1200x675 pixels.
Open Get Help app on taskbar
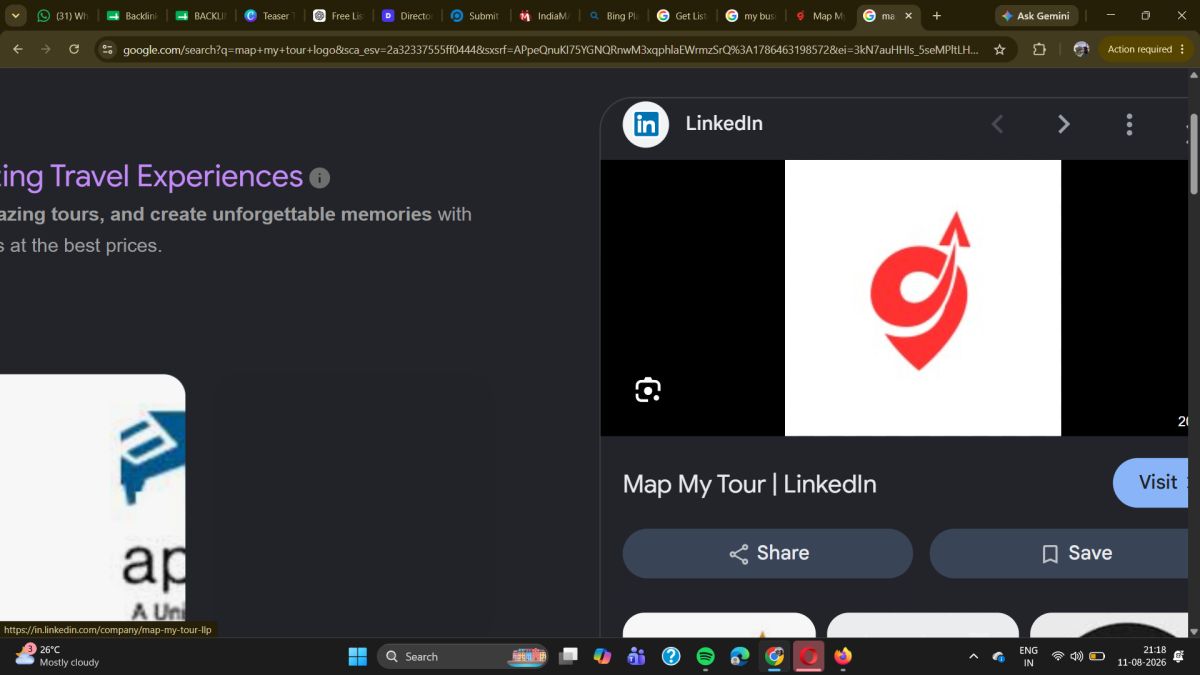pyautogui.click(x=671, y=656)
